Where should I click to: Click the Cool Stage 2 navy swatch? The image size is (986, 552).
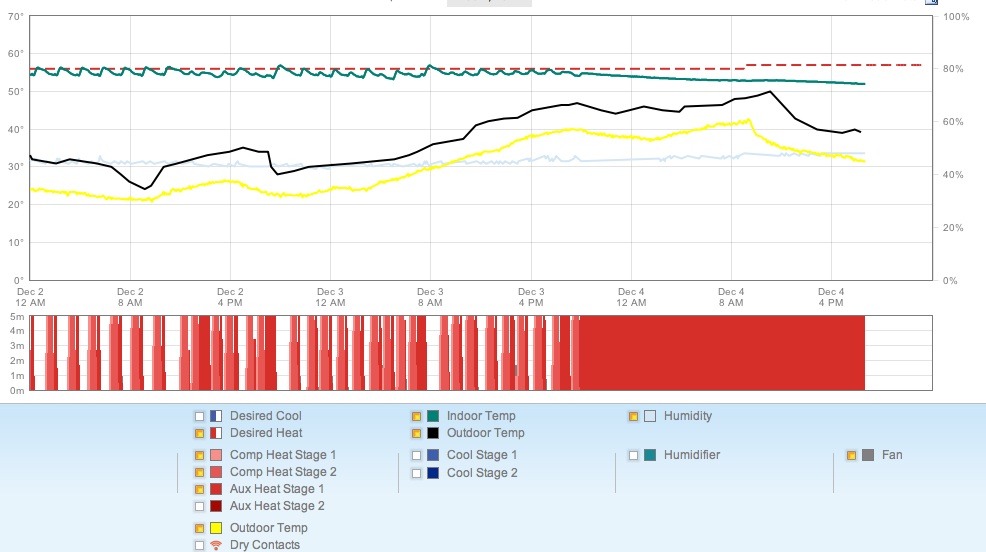(x=433, y=473)
